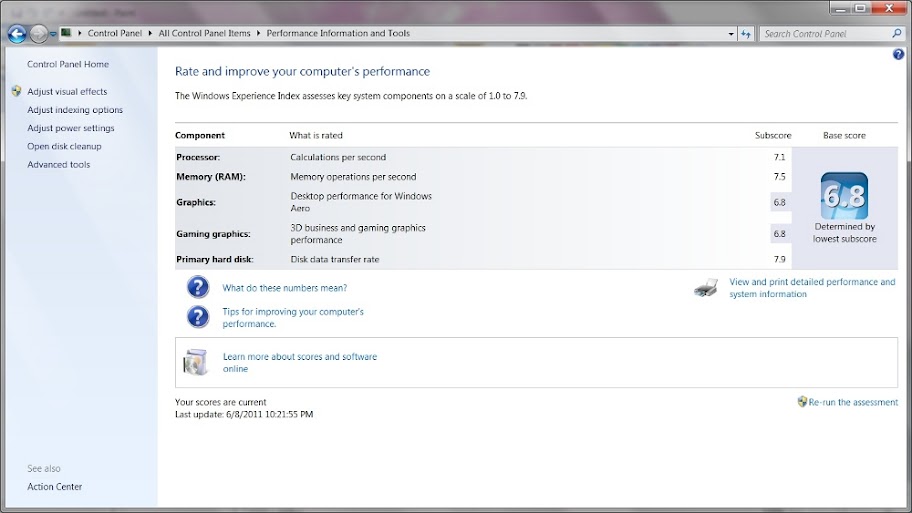
Task: Click the shield icon beside Adjust visual effects
Action: click(16, 91)
